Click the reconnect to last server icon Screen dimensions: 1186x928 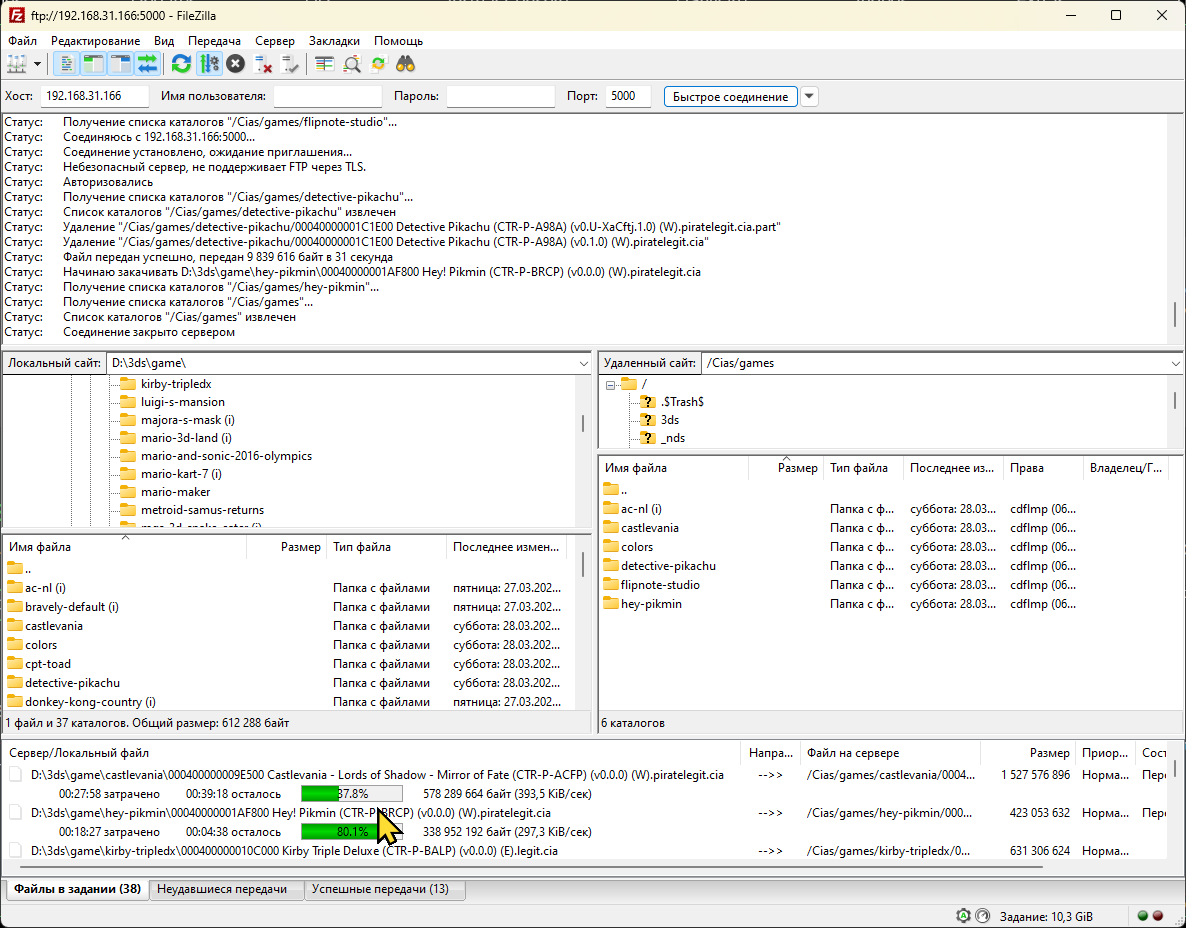pos(291,64)
